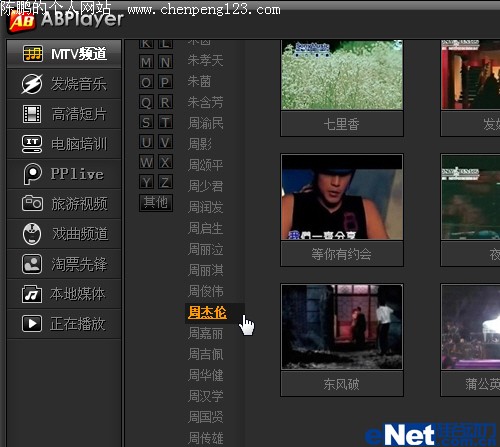Click the 戏曲频道 opera mask icon
500x447 pixels.
click(x=32, y=234)
